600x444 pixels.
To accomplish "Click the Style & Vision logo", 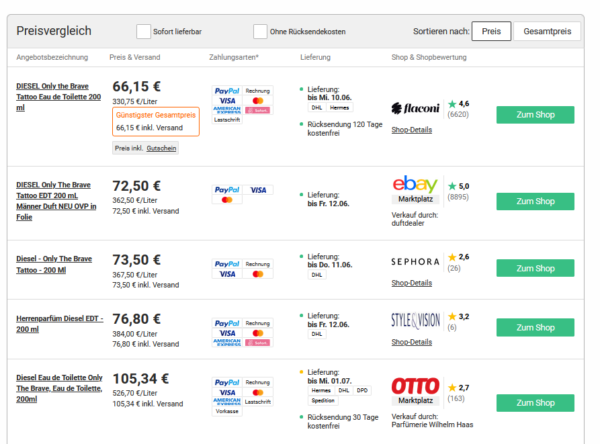I will pyautogui.click(x=416, y=321).
